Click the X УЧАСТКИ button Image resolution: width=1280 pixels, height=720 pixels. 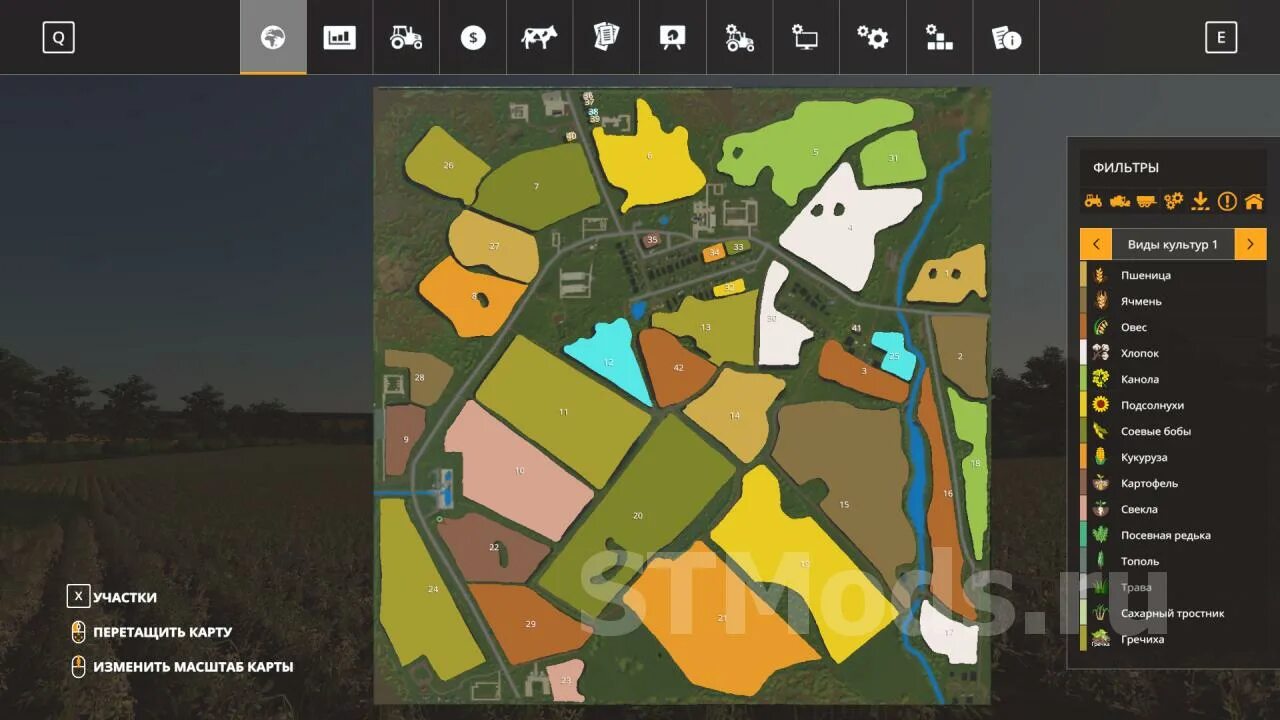(112, 597)
